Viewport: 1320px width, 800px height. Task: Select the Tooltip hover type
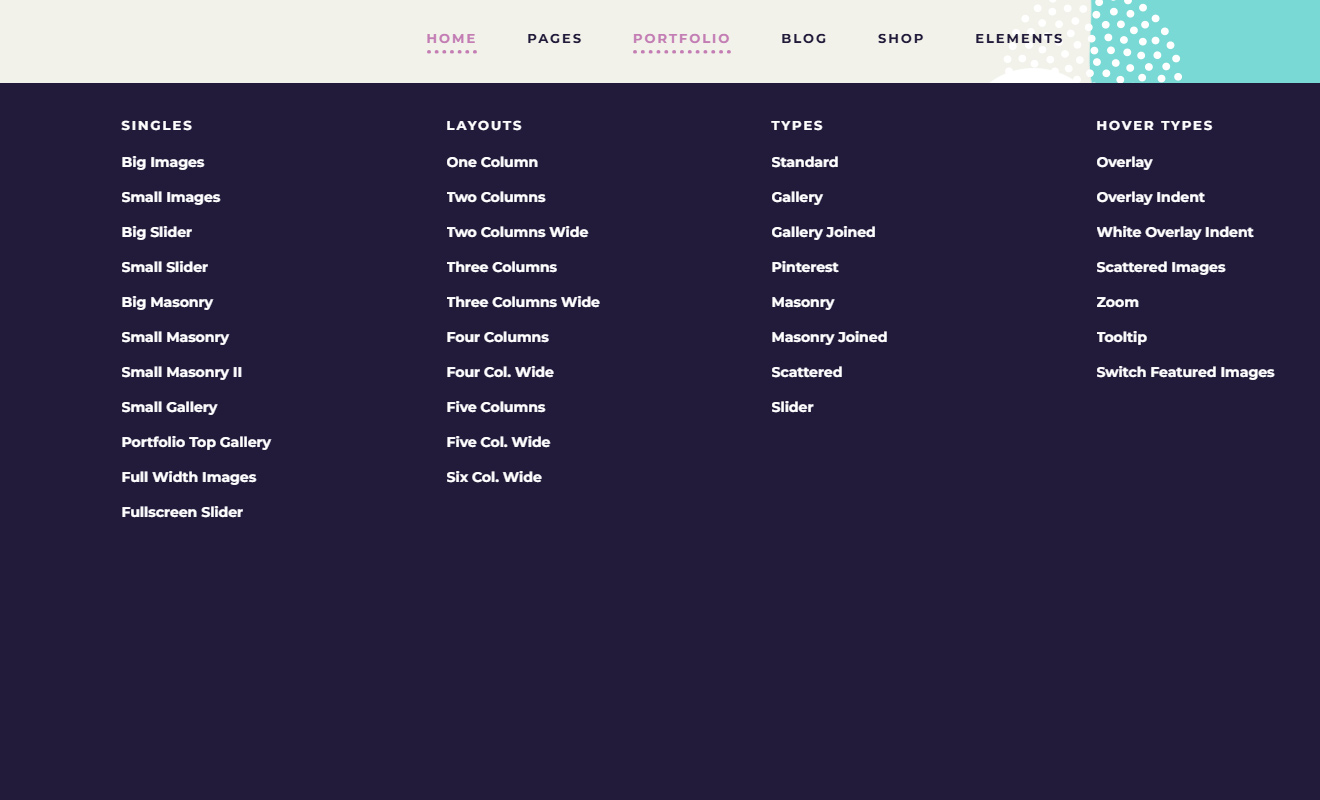1122,337
